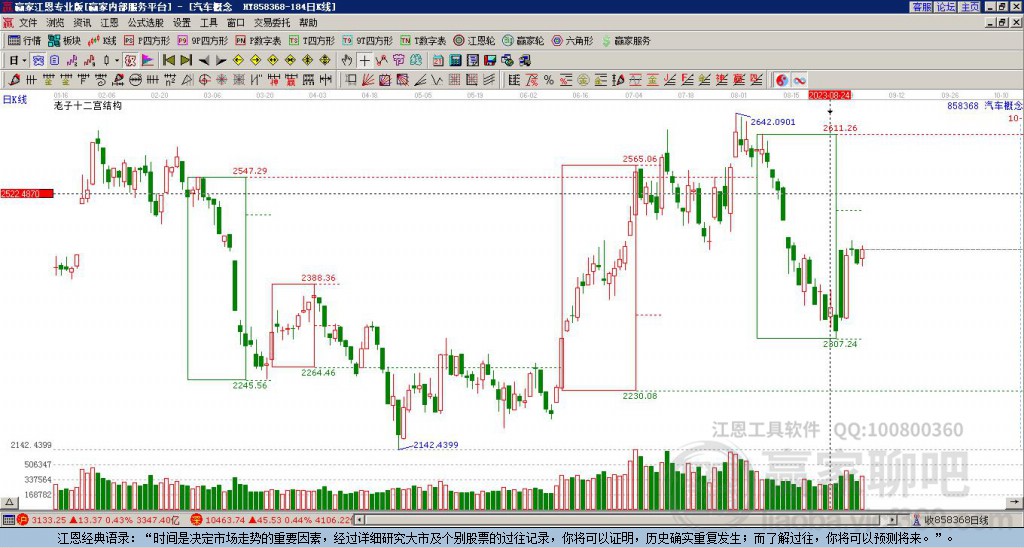Open the 交易委托 menu
Image resolution: width=1024 pixels, height=548 pixels.
[x=272, y=23]
